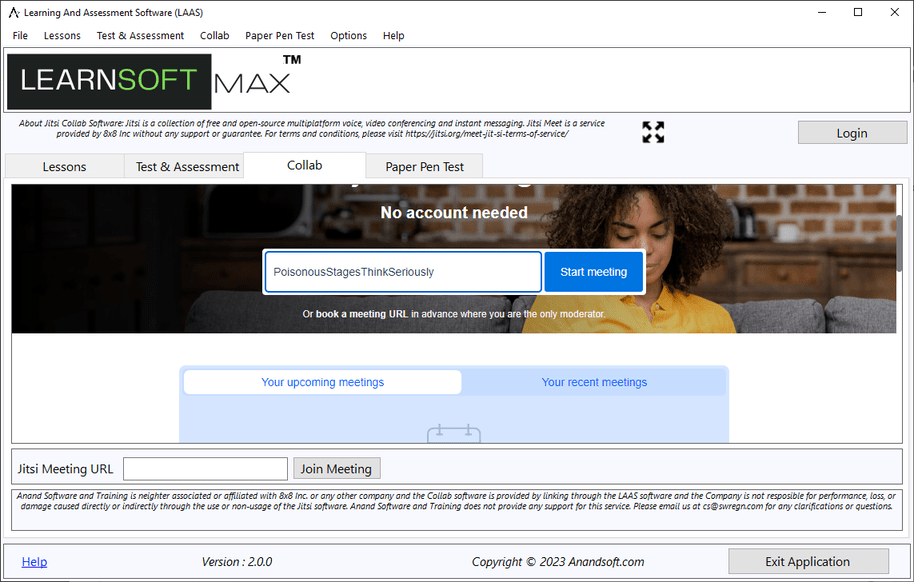Select Your recent meetings tab
Viewport: 914px width, 582px height.
coord(594,382)
